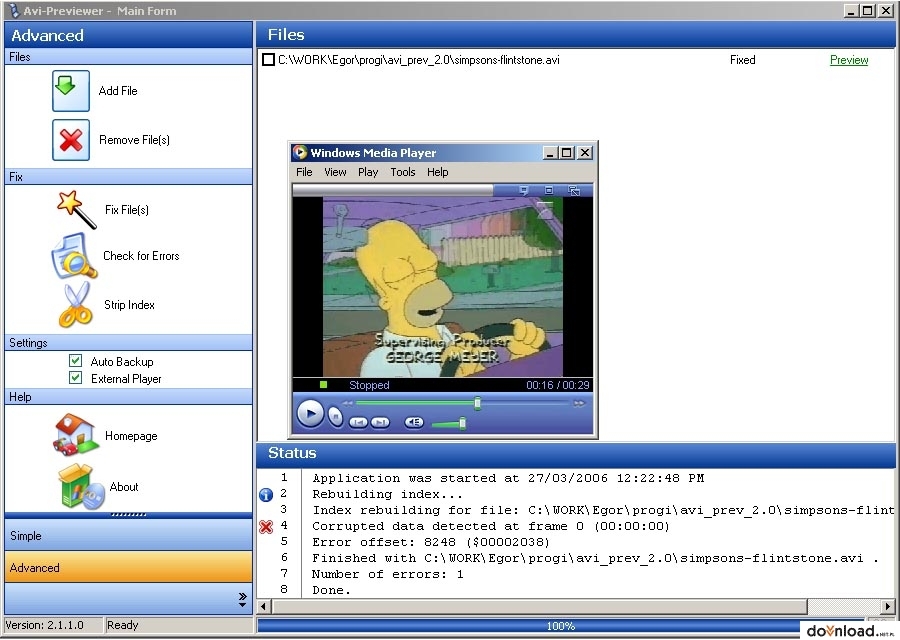Click the blue info icon on status line 2
Image resolution: width=900 pixels, height=640 pixels.
[x=266, y=494]
